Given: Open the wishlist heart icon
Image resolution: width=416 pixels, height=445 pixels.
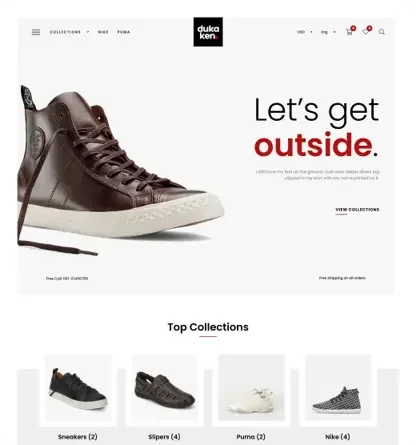Looking at the screenshot, I should coord(366,32).
